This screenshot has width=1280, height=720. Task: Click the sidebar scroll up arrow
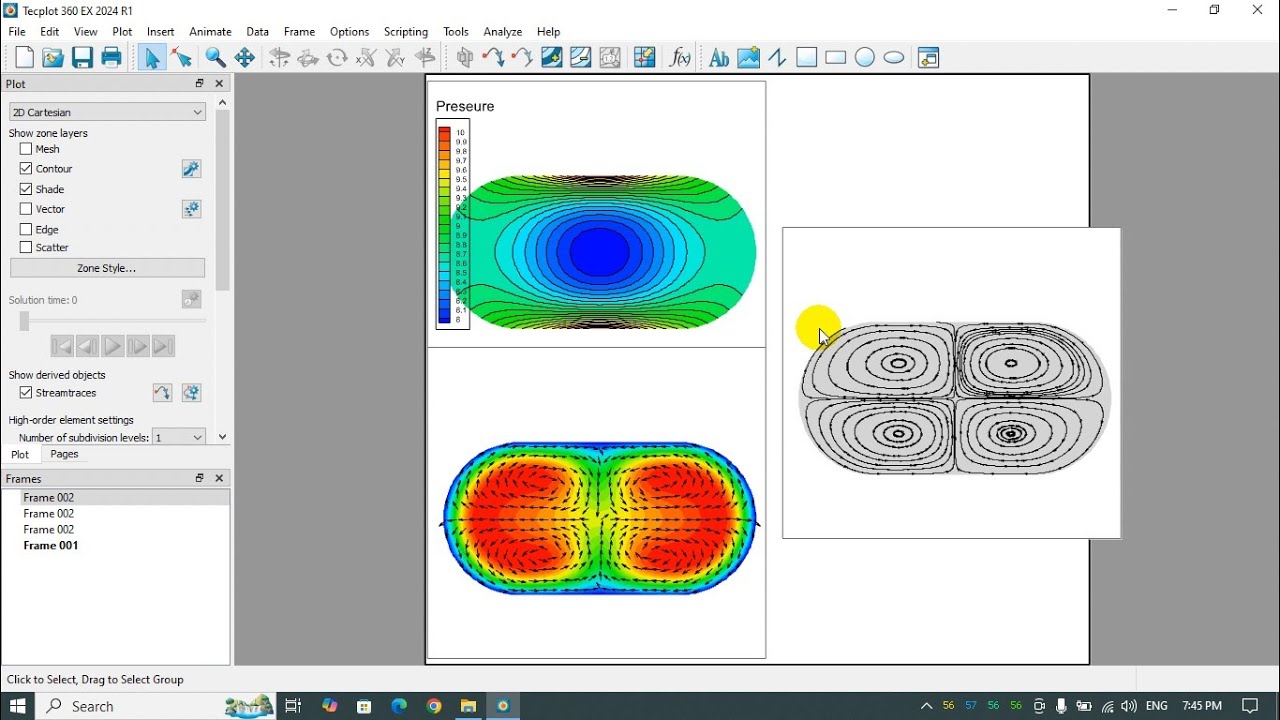point(222,102)
